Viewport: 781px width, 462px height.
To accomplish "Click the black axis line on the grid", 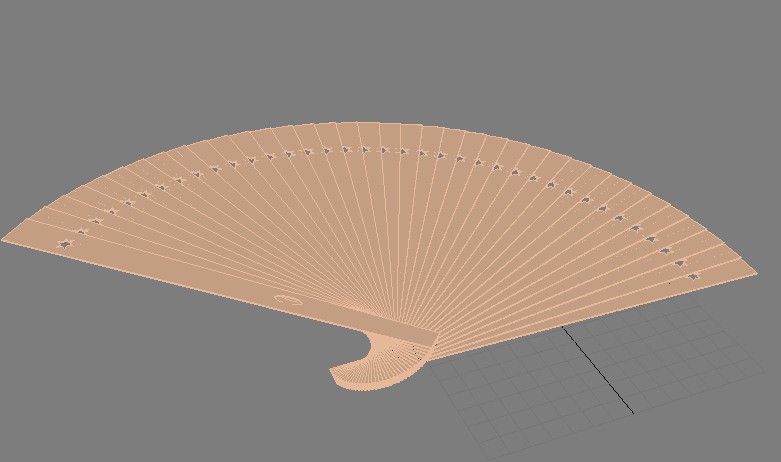I will 598,370.
